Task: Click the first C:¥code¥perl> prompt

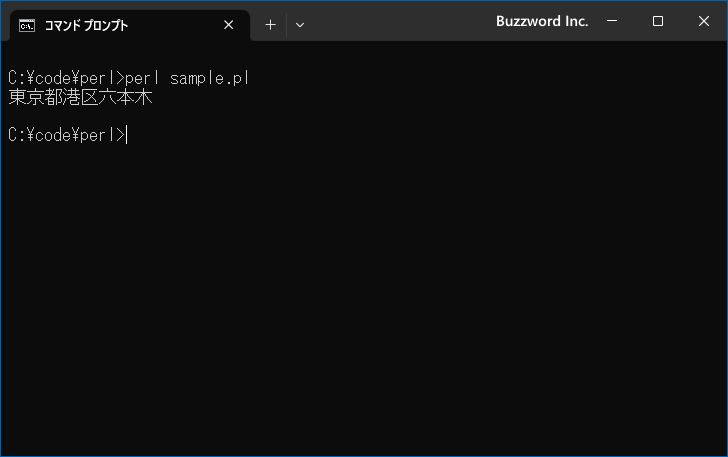Action: [x=66, y=78]
